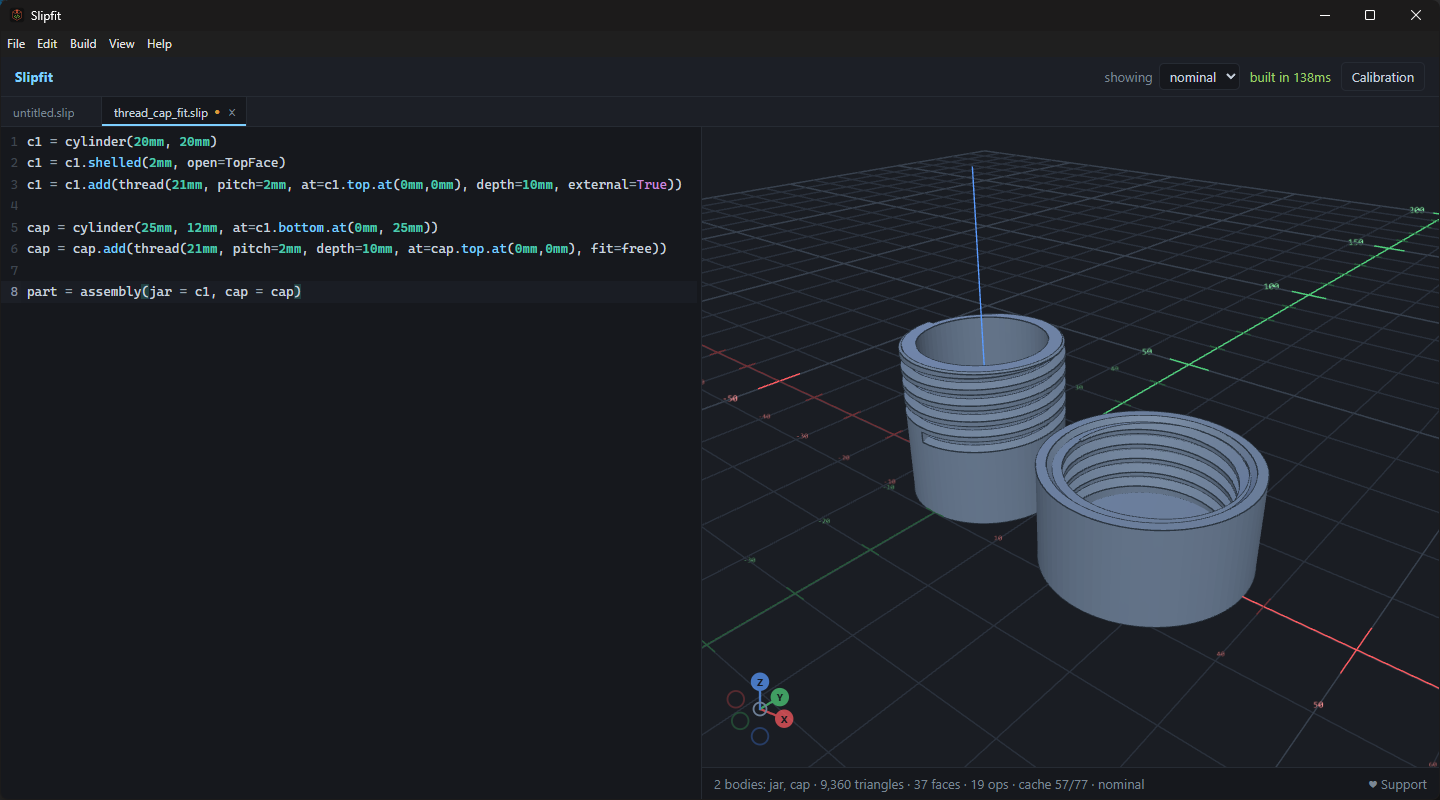Click line number 4 in the gutter
Image resolution: width=1440 pixels, height=800 pixels.
14,205
